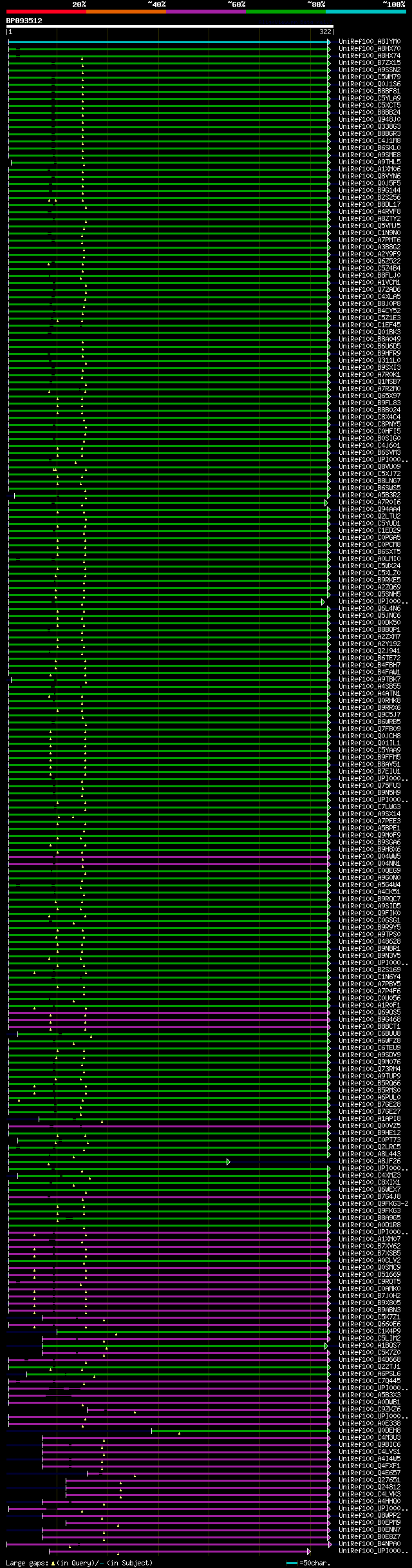The image size is (412, 1568).
Task: Click the red 20% identity legend segment
Action: pos(46,12)
